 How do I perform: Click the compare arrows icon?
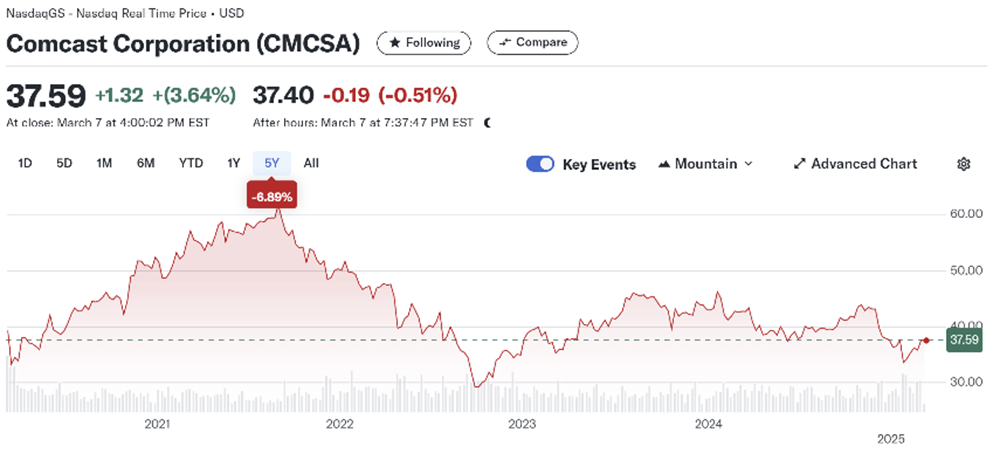point(505,43)
